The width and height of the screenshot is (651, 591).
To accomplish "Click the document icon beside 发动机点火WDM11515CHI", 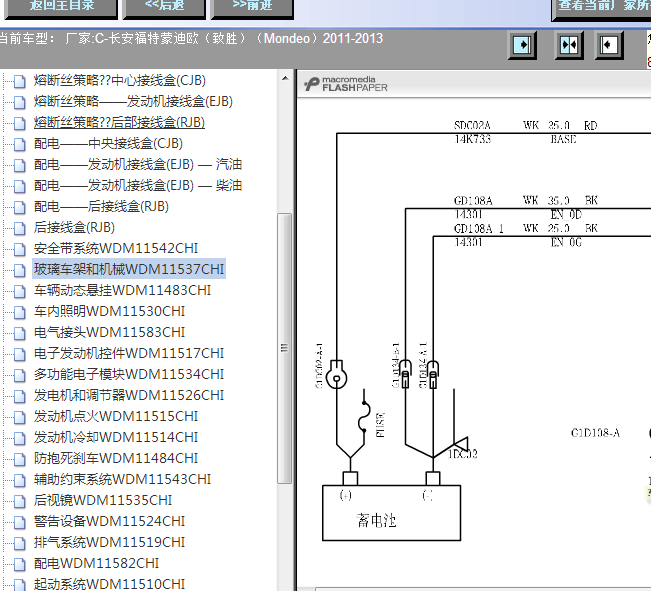I will 19,417.
